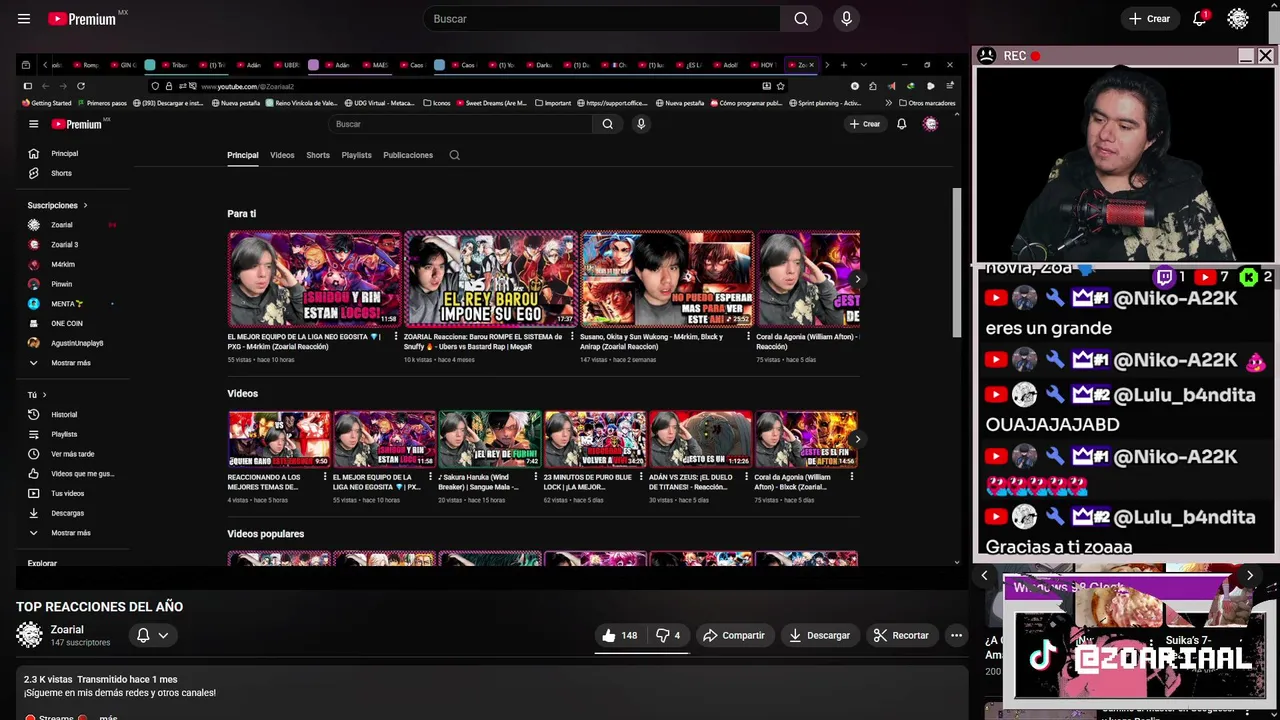
Task: Click channel search magnifier after Publicaciones tab
Action: pyautogui.click(x=454, y=155)
